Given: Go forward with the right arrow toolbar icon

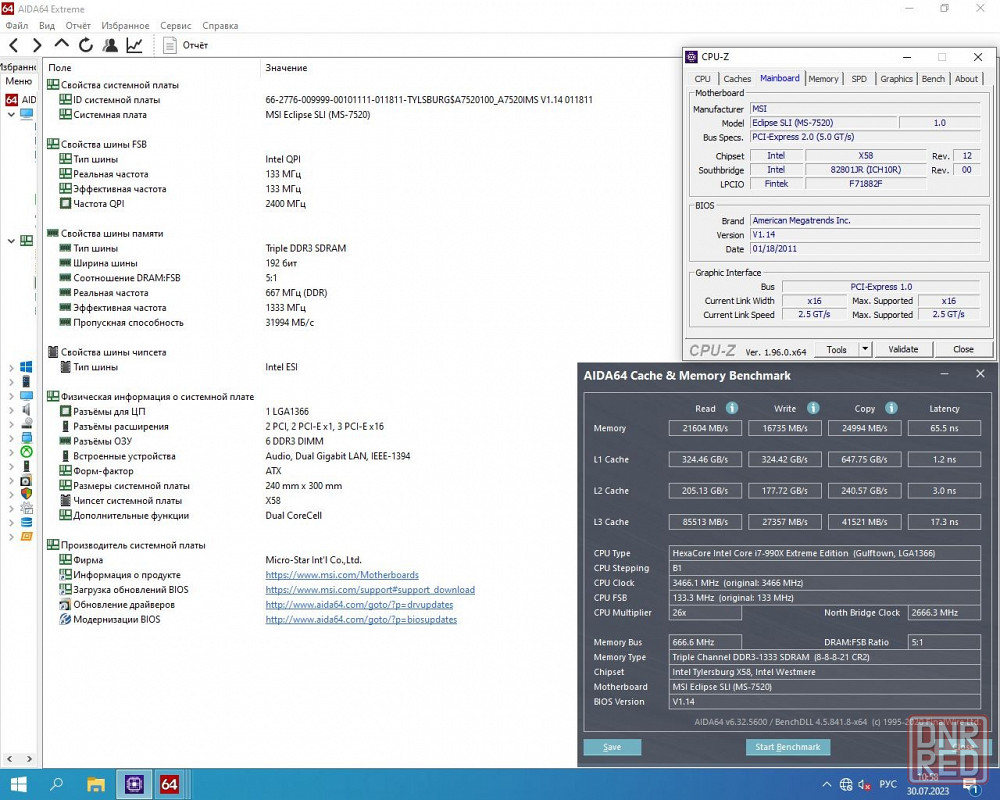Looking at the screenshot, I should tap(37, 45).
